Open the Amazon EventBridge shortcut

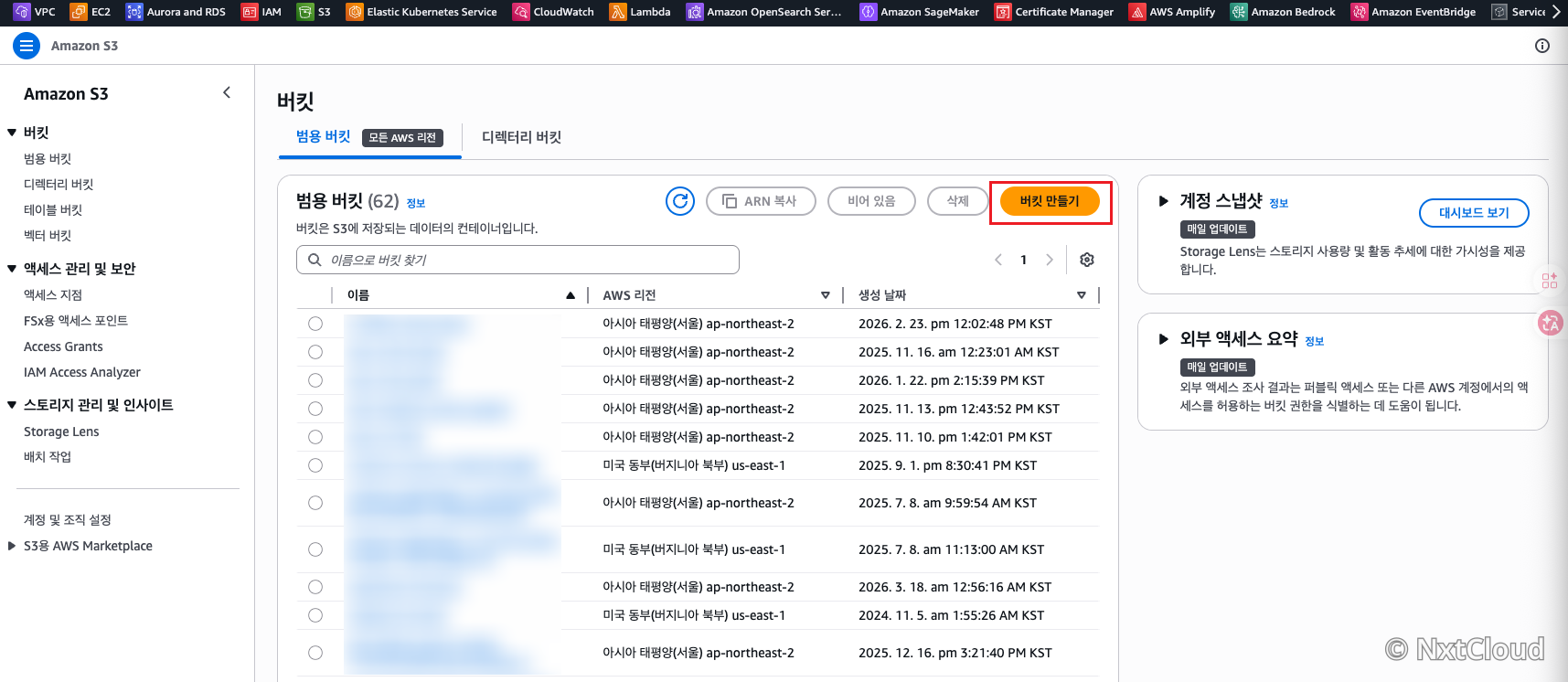pyautogui.click(x=1413, y=12)
